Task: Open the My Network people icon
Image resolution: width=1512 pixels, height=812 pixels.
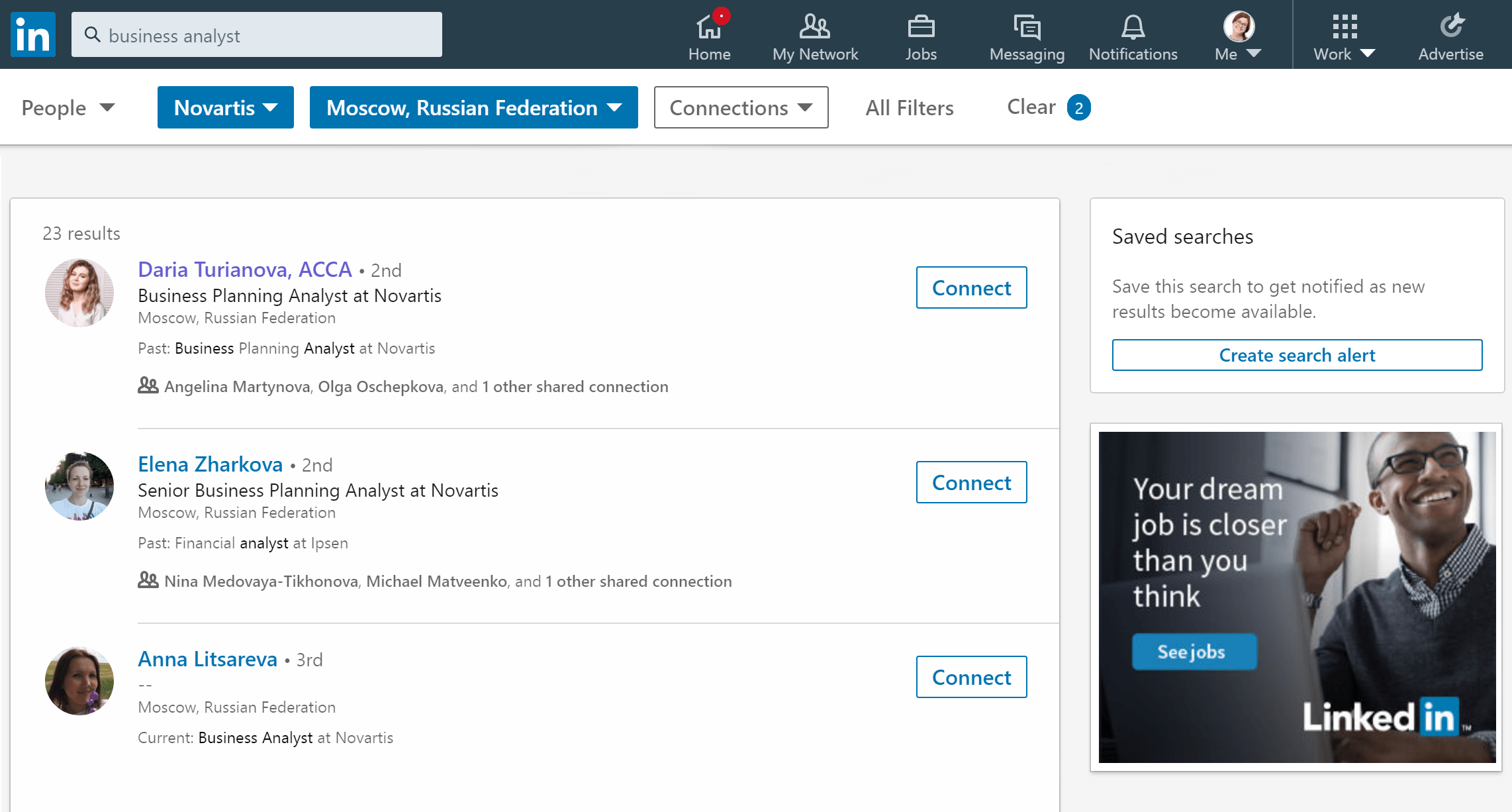Action: coord(815,26)
